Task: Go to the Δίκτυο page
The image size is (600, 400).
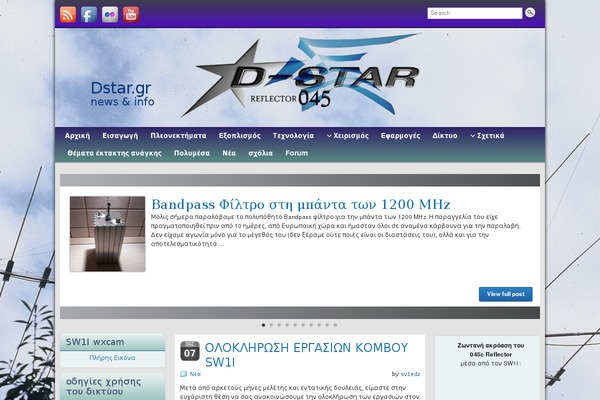Action: coord(445,136)
